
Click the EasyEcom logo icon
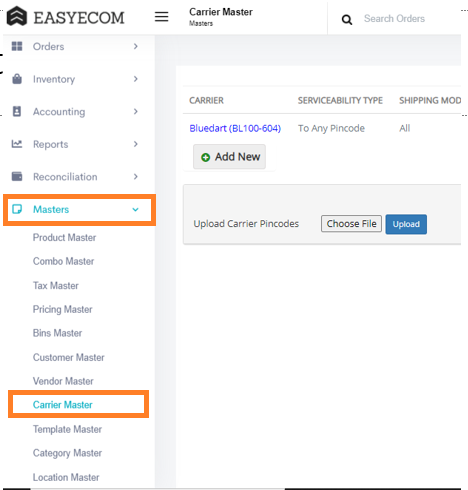pos(17,16)
